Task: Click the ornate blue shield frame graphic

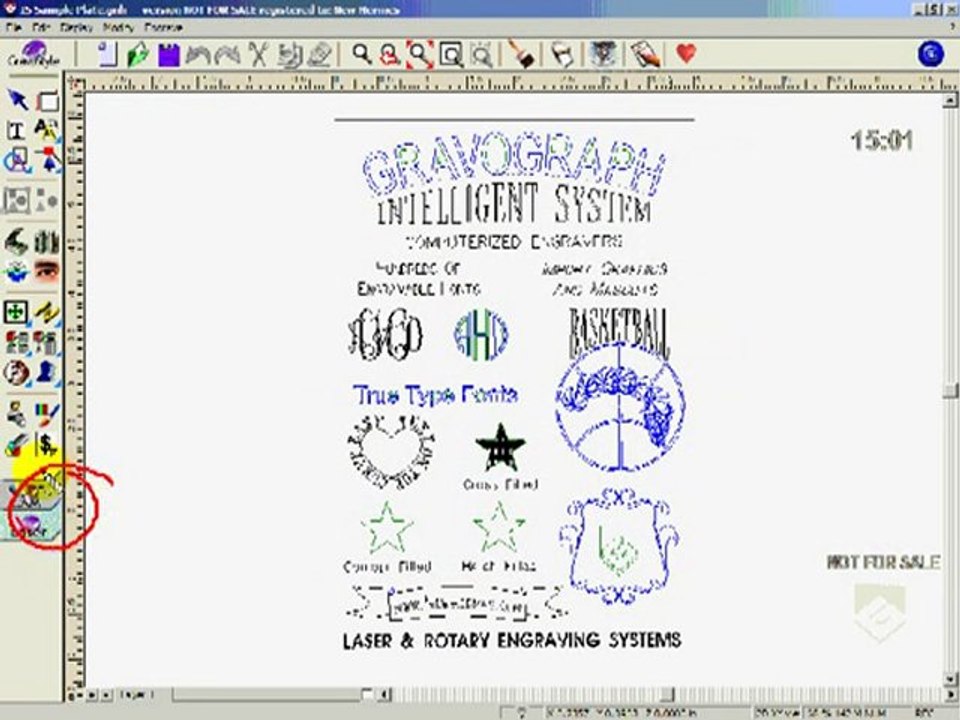Action: pyautogui.click(x=618, y=546)
